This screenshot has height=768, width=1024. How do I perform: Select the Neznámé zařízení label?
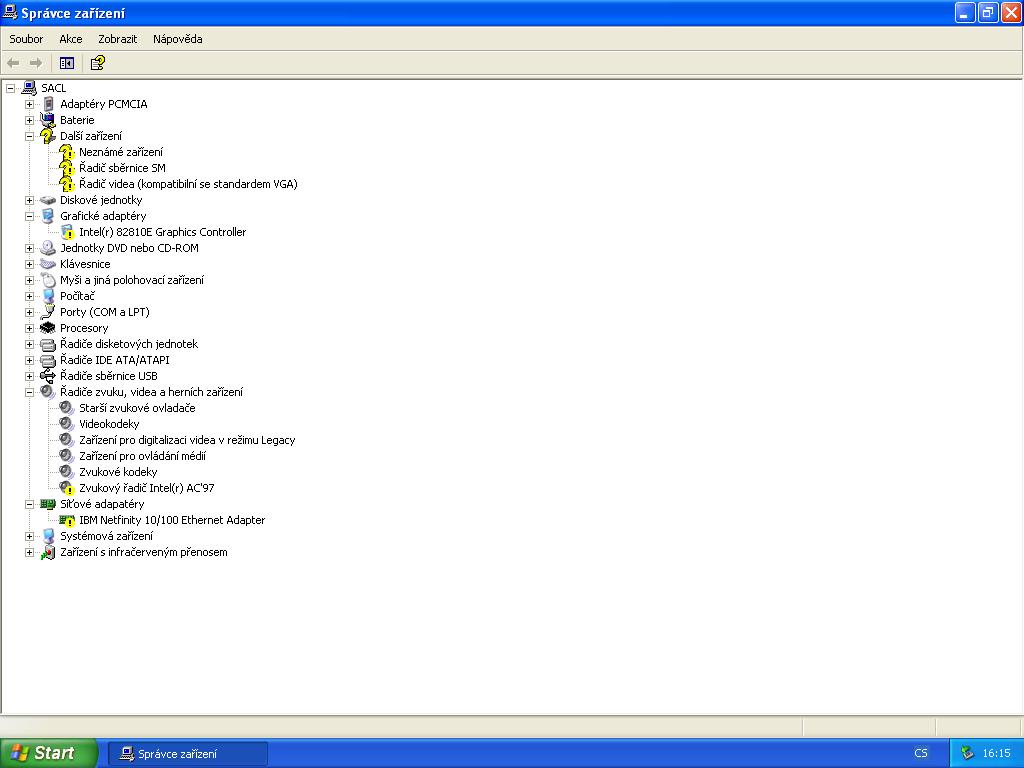121,152
